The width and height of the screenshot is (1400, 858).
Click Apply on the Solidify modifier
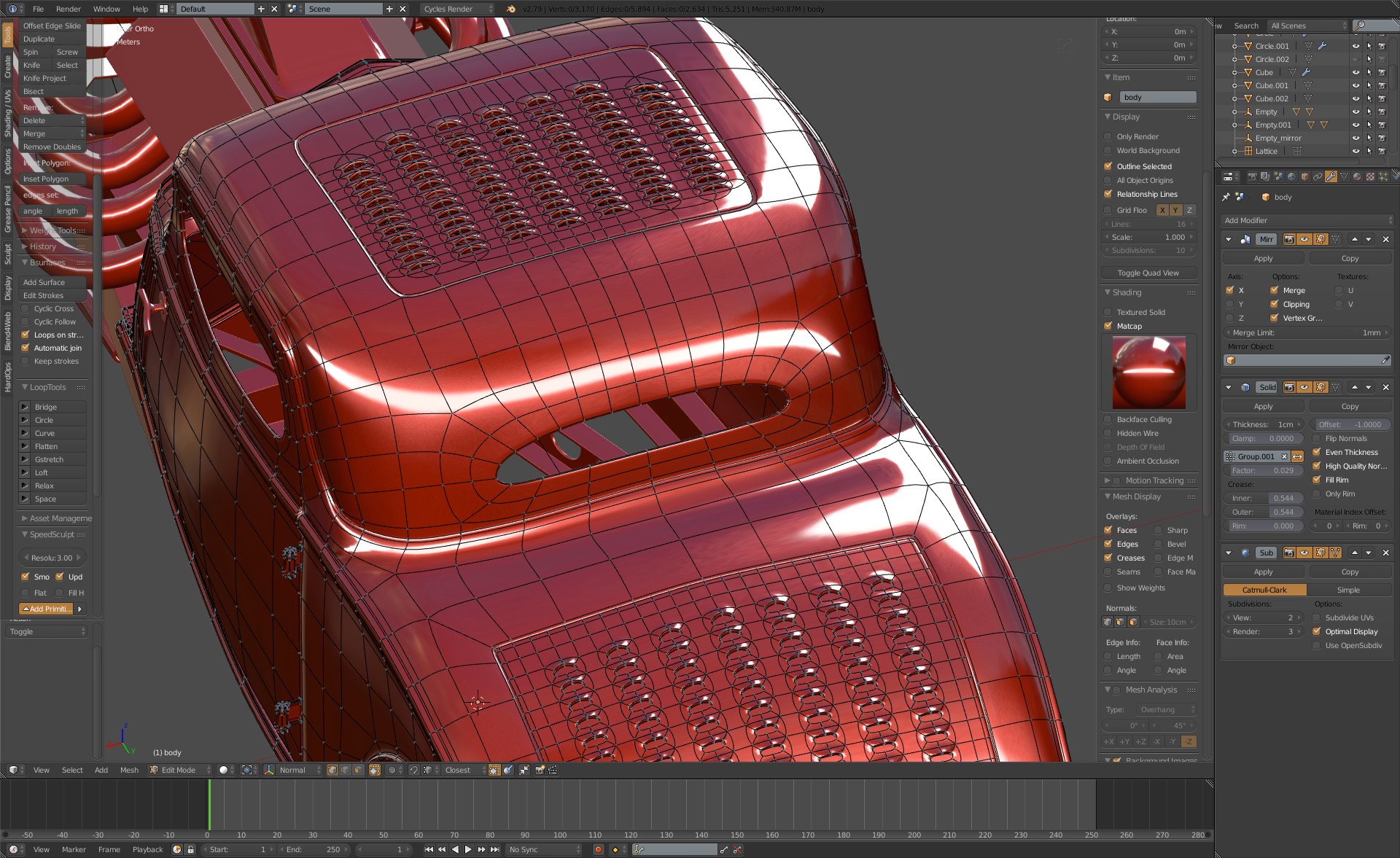pyautogui.click(x=1263, y=406)
